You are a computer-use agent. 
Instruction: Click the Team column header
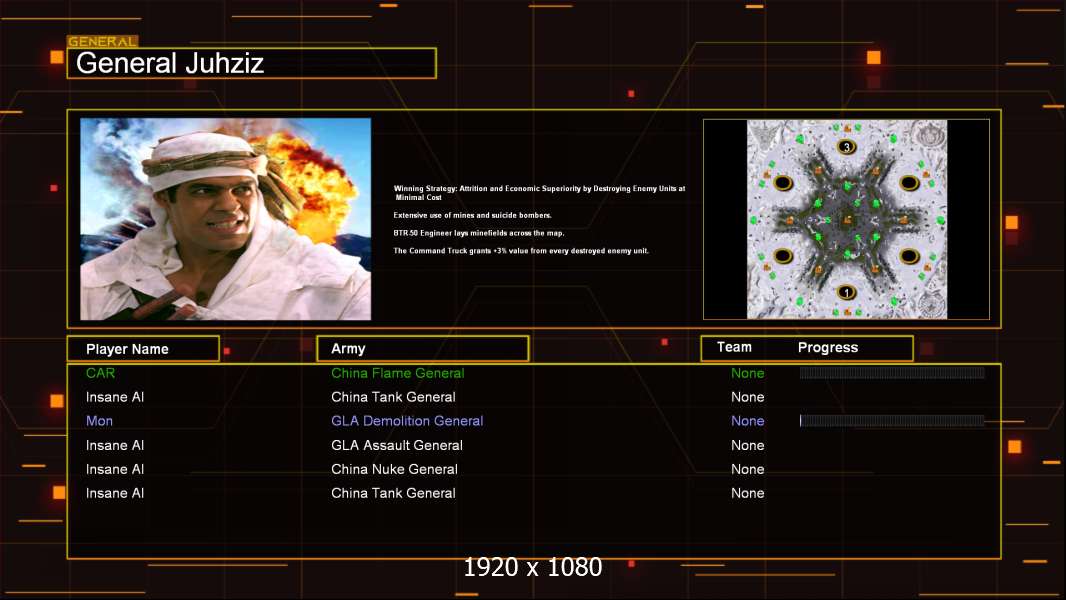[x=734, y=347]
